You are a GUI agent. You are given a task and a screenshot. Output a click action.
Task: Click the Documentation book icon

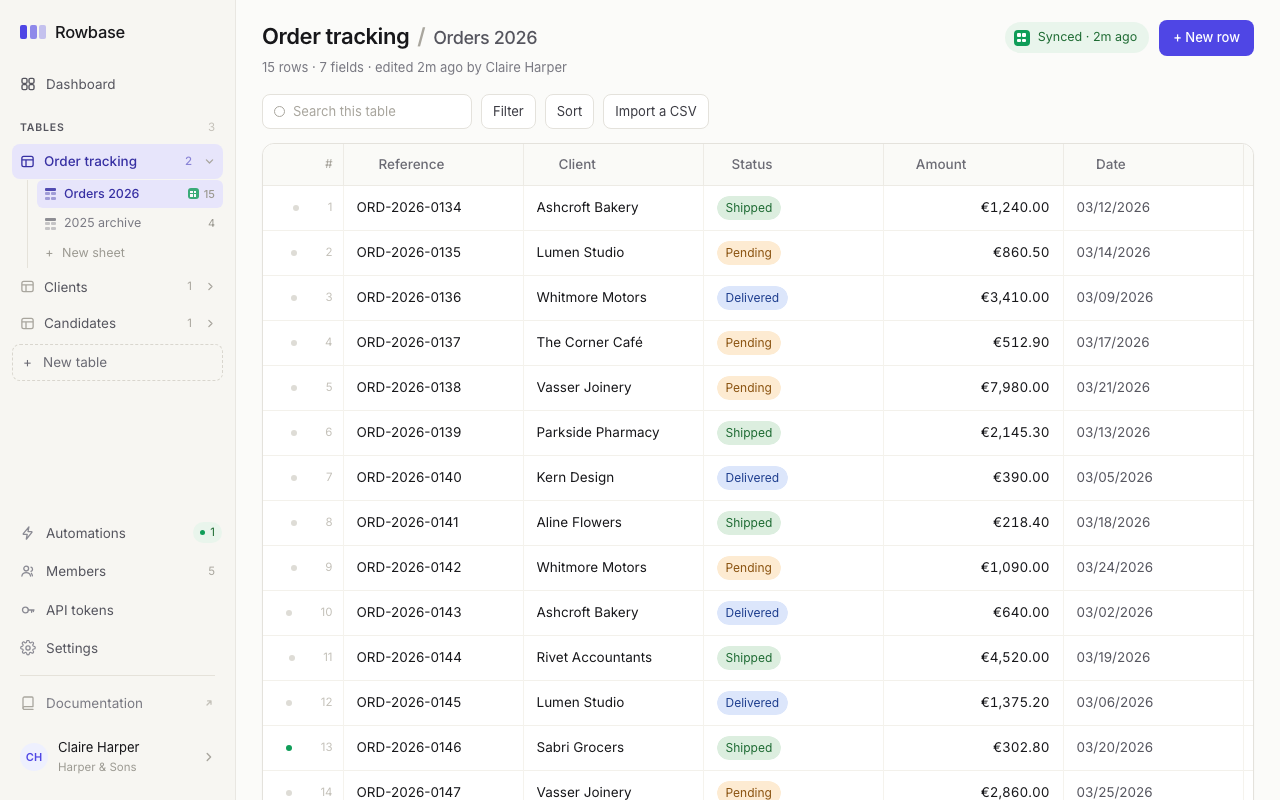coord(28,703)
